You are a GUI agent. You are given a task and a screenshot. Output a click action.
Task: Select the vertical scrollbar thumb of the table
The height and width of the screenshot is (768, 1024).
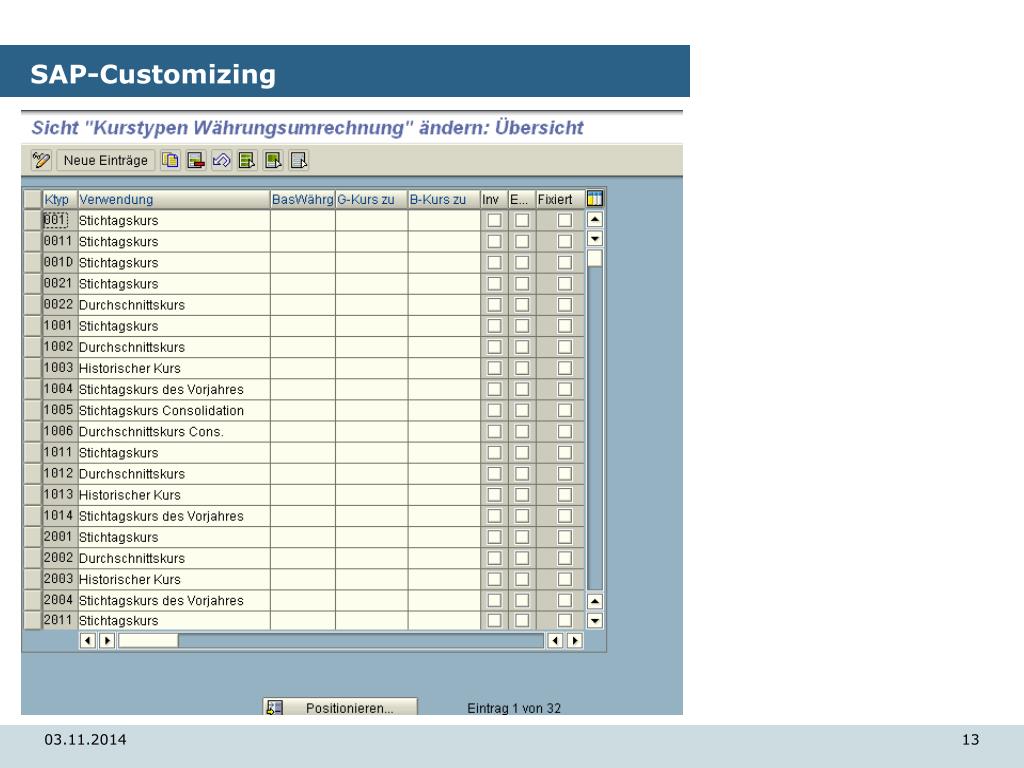pos(595,259)
